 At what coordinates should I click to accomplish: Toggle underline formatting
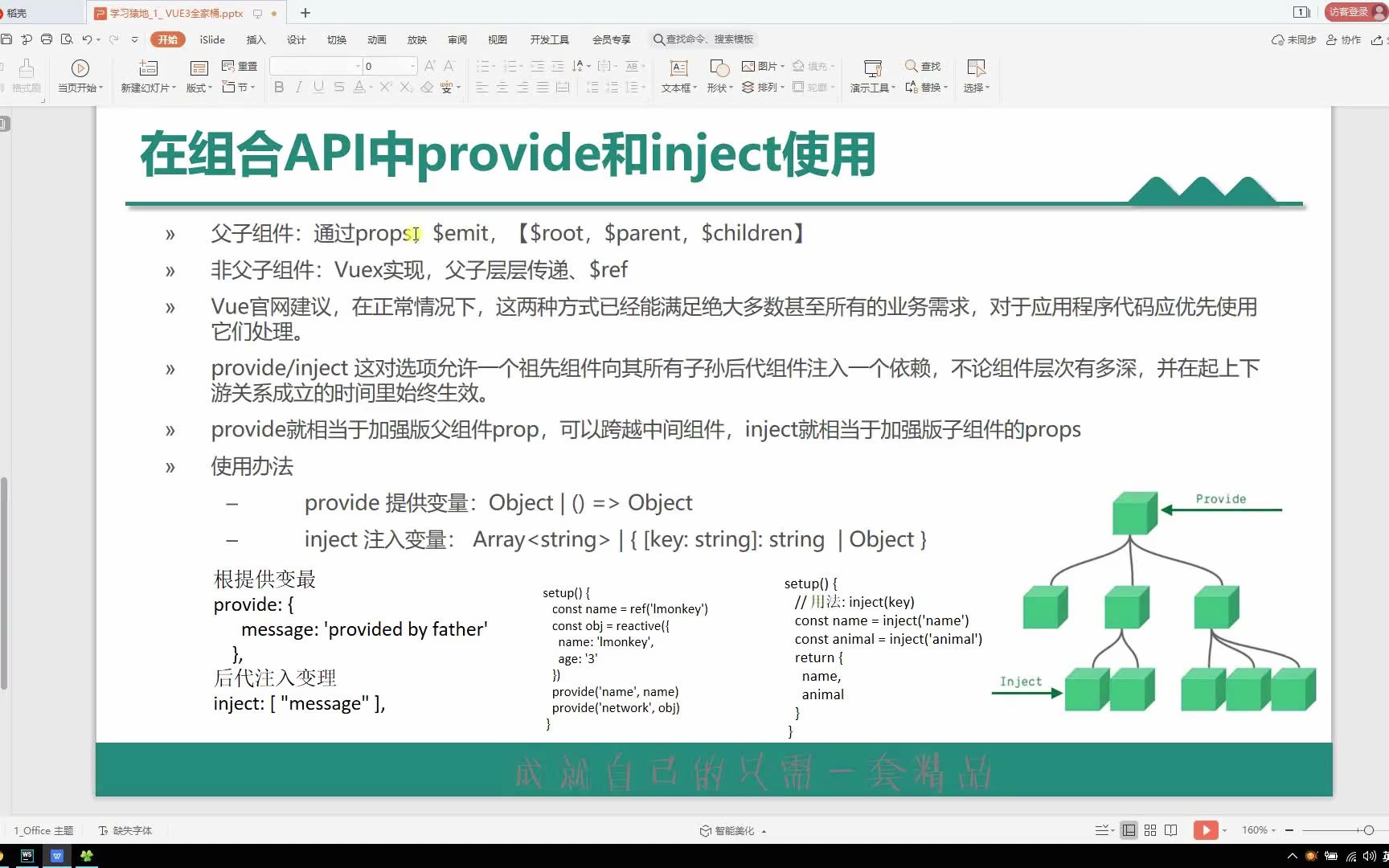(318, 87)
